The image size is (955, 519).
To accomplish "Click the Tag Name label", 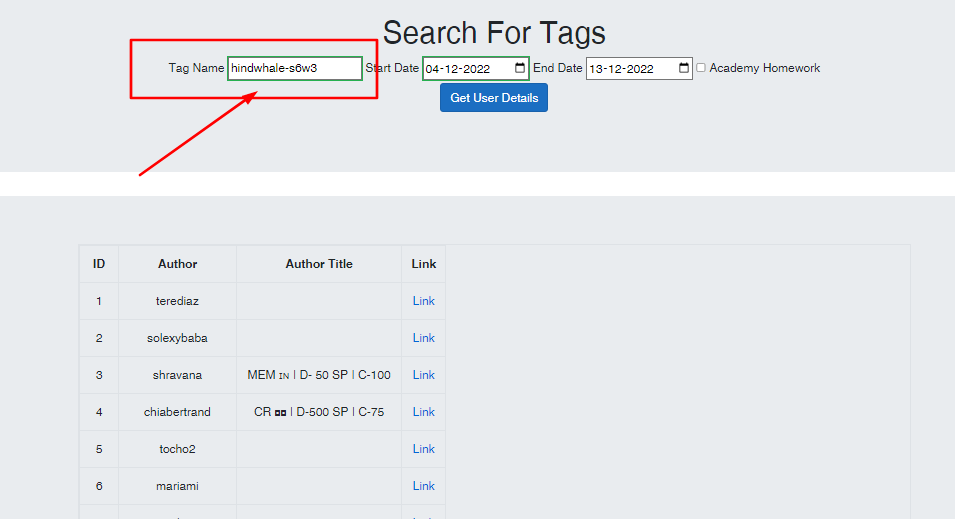I will click(x=196, y=68).
